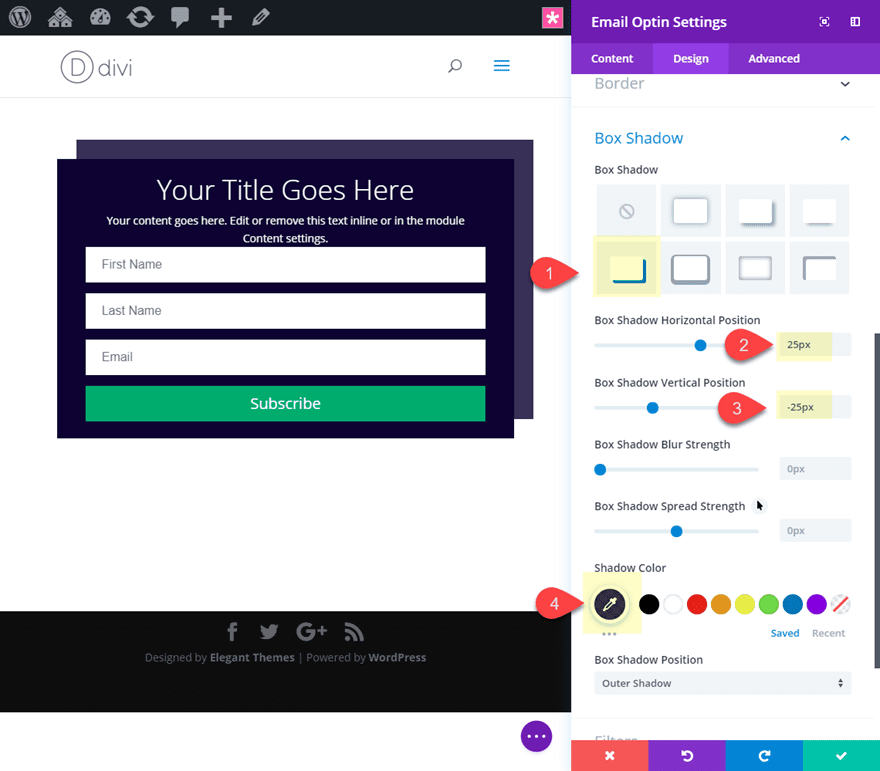
Task: Switch to the Content tab
Action: pyautogui.click(x=611, y=58)
